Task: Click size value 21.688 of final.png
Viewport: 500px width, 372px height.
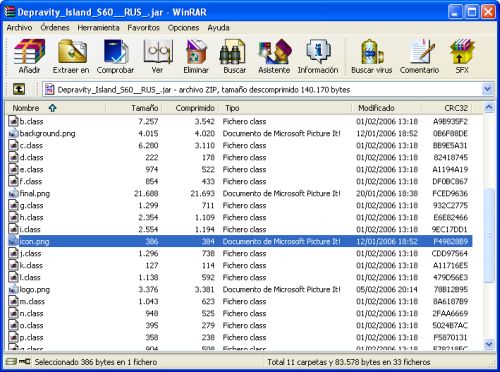Action: tap(146, 194)
